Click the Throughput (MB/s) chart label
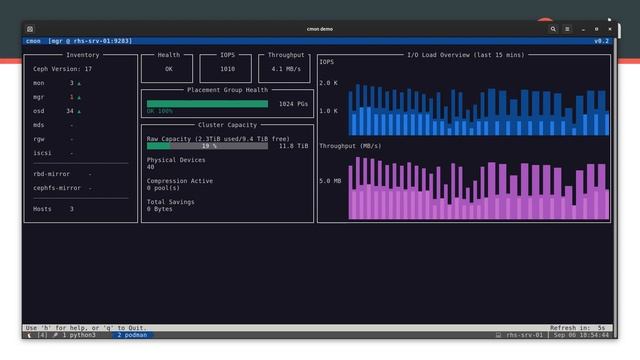Screen dimensions: 640x360 350,146
